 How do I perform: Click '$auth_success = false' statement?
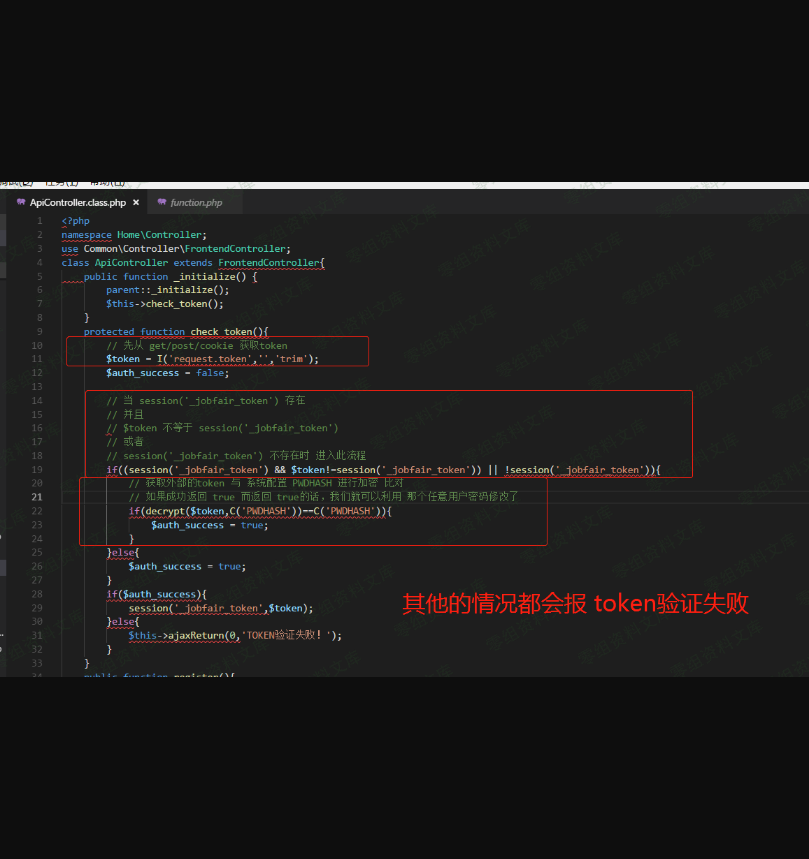167,373
